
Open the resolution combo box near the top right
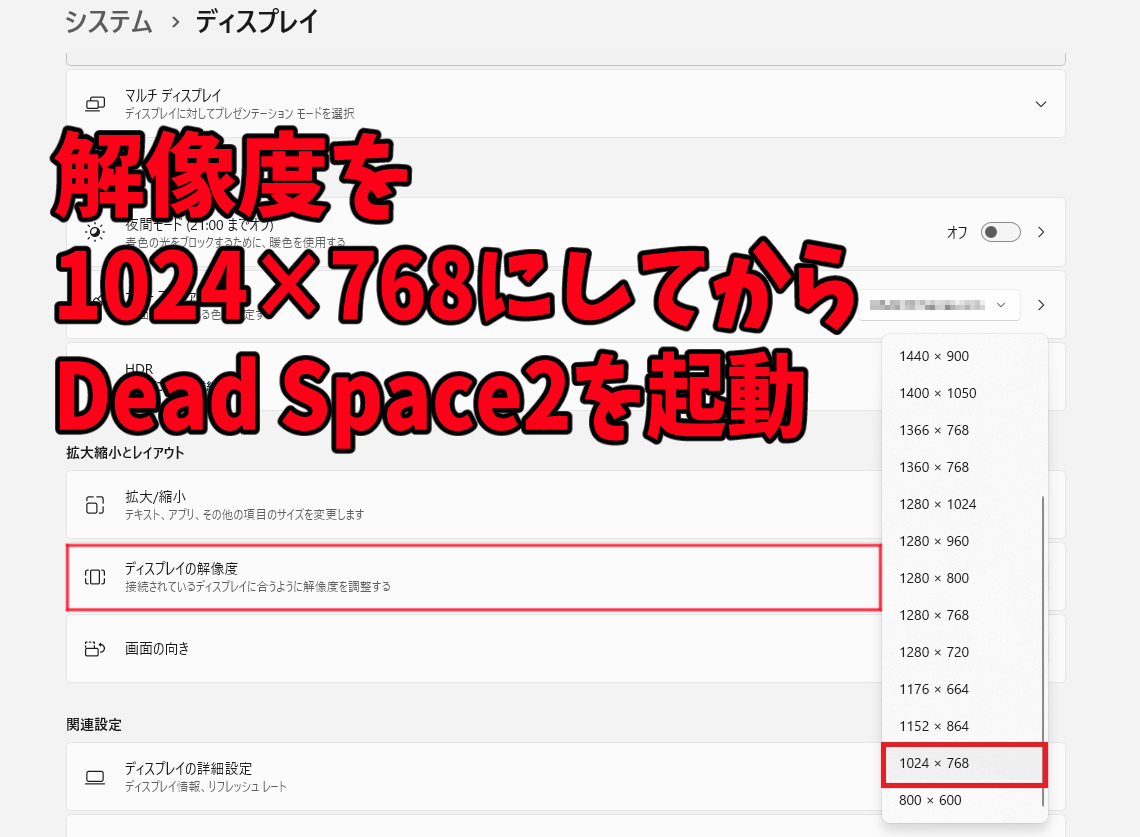click(x=938, y=305)
